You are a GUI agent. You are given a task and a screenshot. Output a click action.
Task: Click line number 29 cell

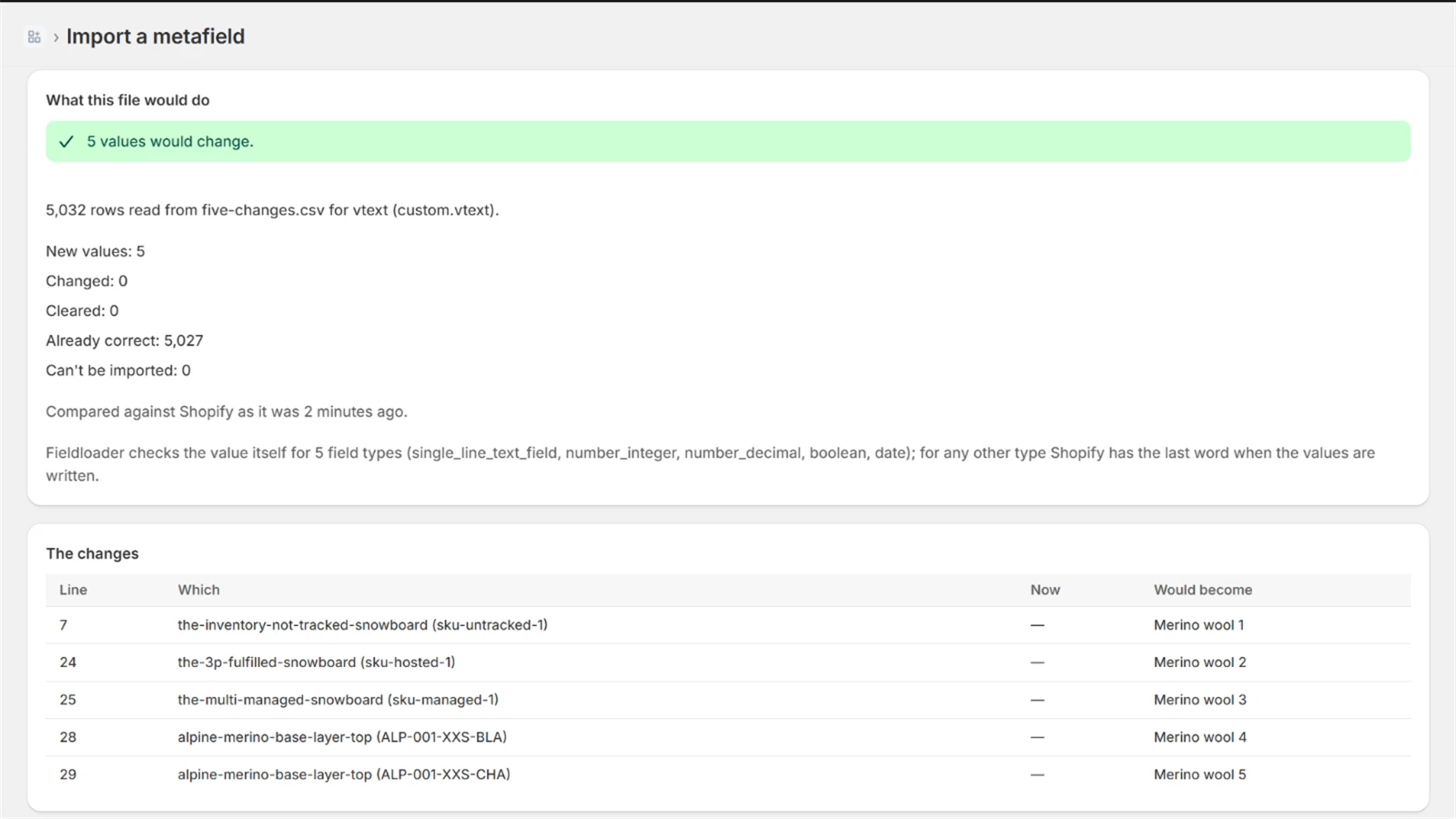click(67, 774)
